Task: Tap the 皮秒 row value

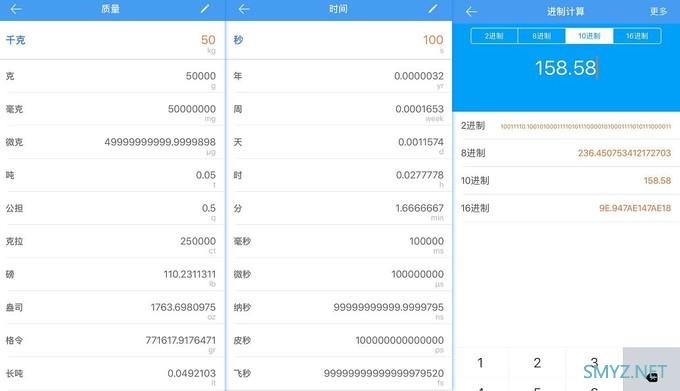Action: click(399, 340)
